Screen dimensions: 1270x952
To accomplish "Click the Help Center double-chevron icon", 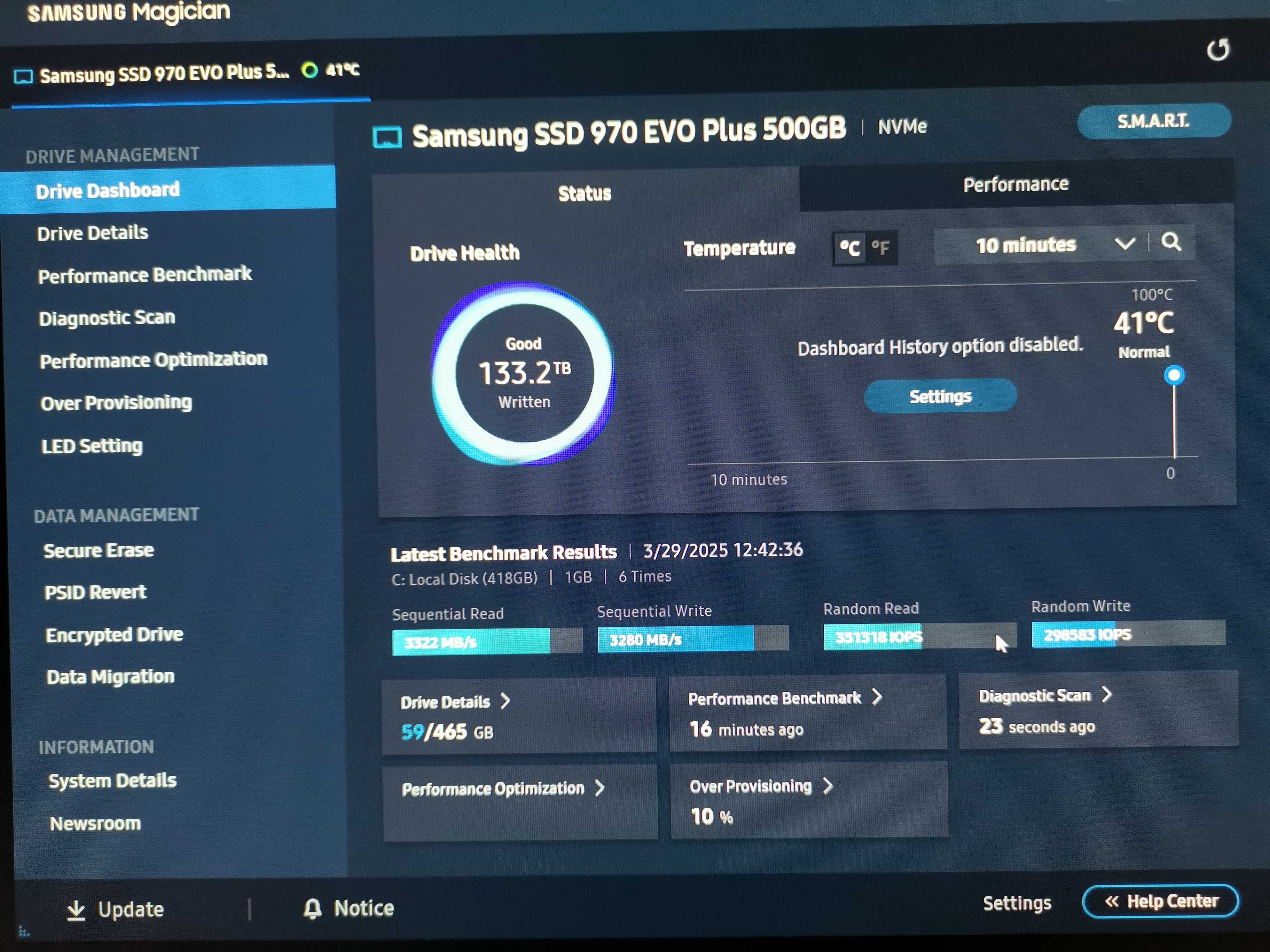I will (x=1112, y=902).
